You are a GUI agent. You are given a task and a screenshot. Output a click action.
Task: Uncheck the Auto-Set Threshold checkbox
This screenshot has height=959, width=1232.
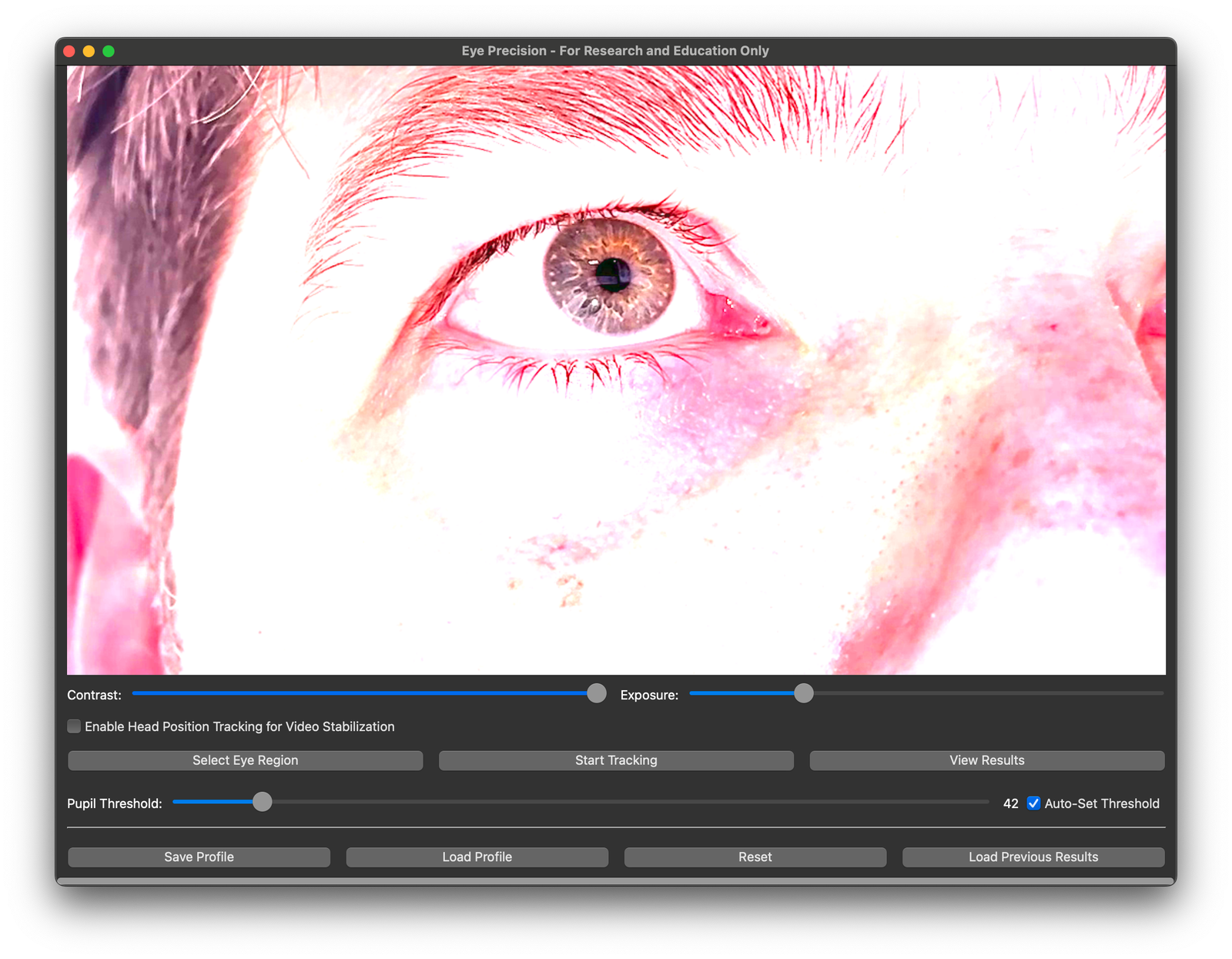pos(1033,803)
